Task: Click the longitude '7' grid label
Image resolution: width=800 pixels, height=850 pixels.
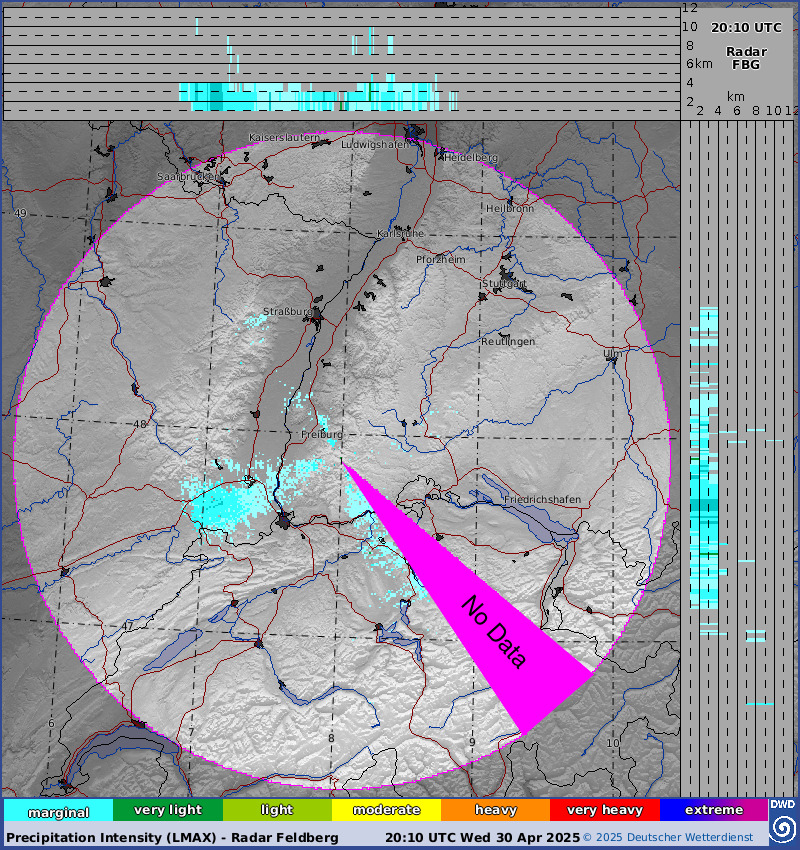Action: (191, 732)
